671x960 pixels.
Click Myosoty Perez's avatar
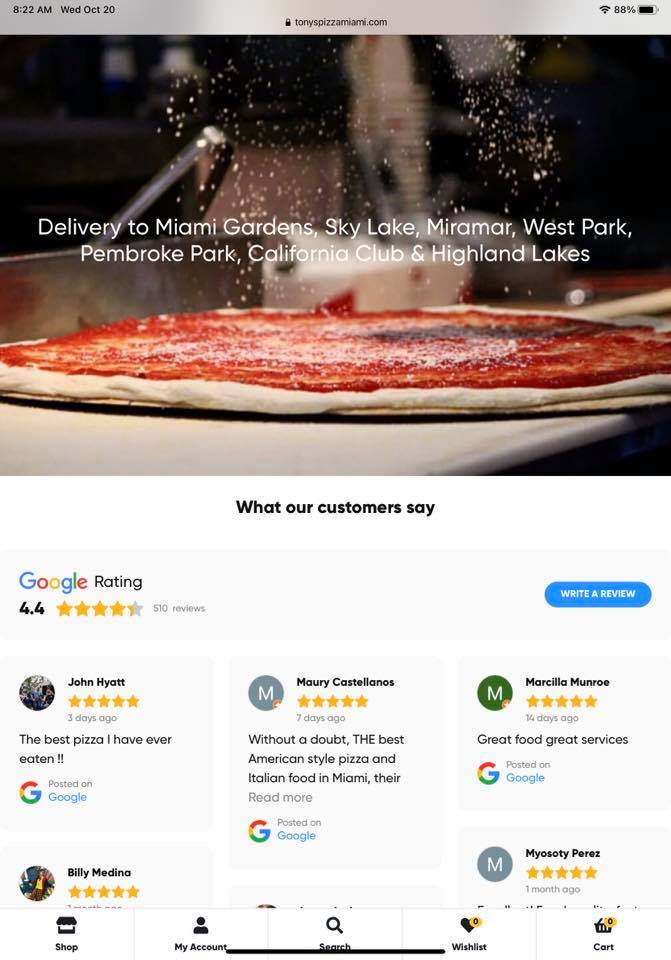pos(495,864)
